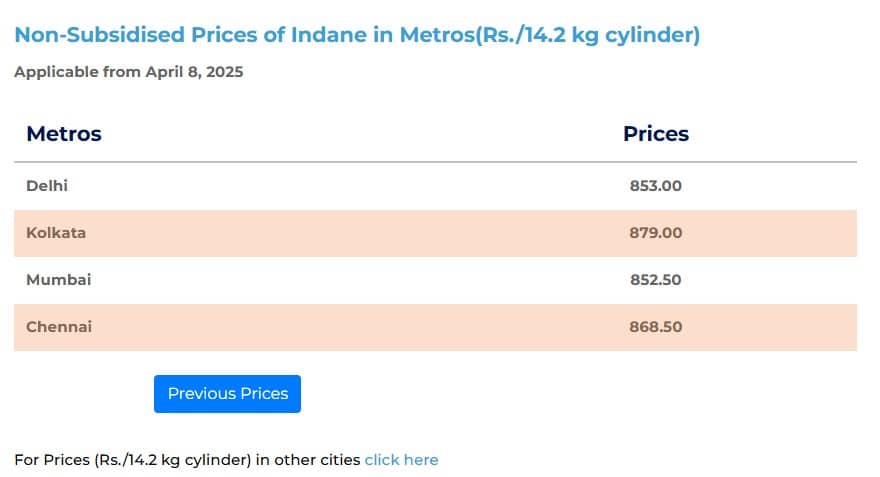The image size is (880, 477).
Task: Click the Kolkata row label
Action: click(56, 233)
